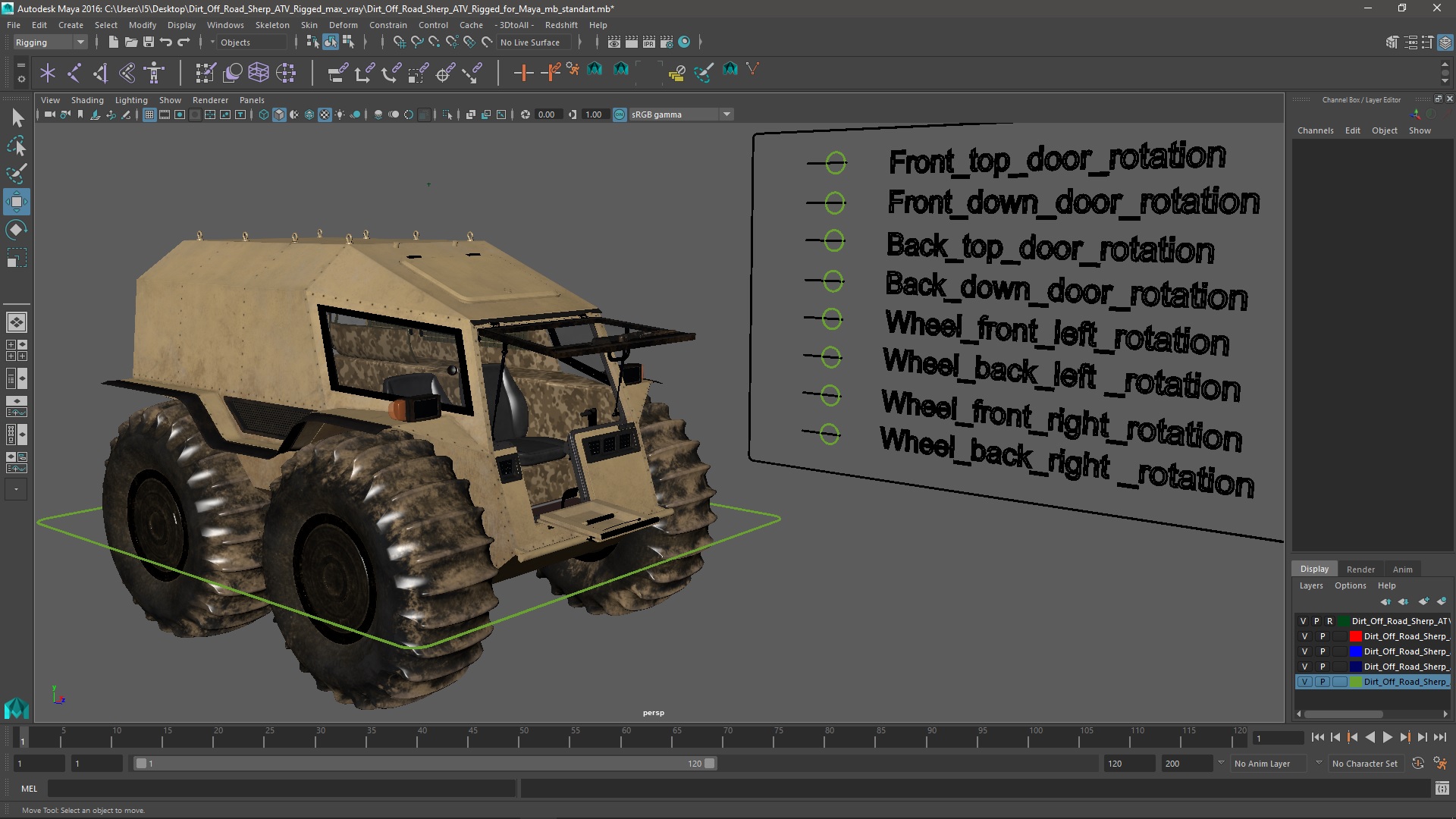Select the arrow Select tool in toolbox
The height and width of the screenshot is (819, 1456).
[x=17, y=118]
